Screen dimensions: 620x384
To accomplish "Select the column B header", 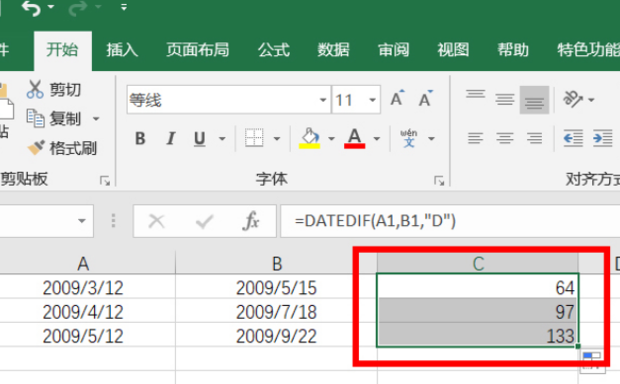I will (x=276, y=263).
